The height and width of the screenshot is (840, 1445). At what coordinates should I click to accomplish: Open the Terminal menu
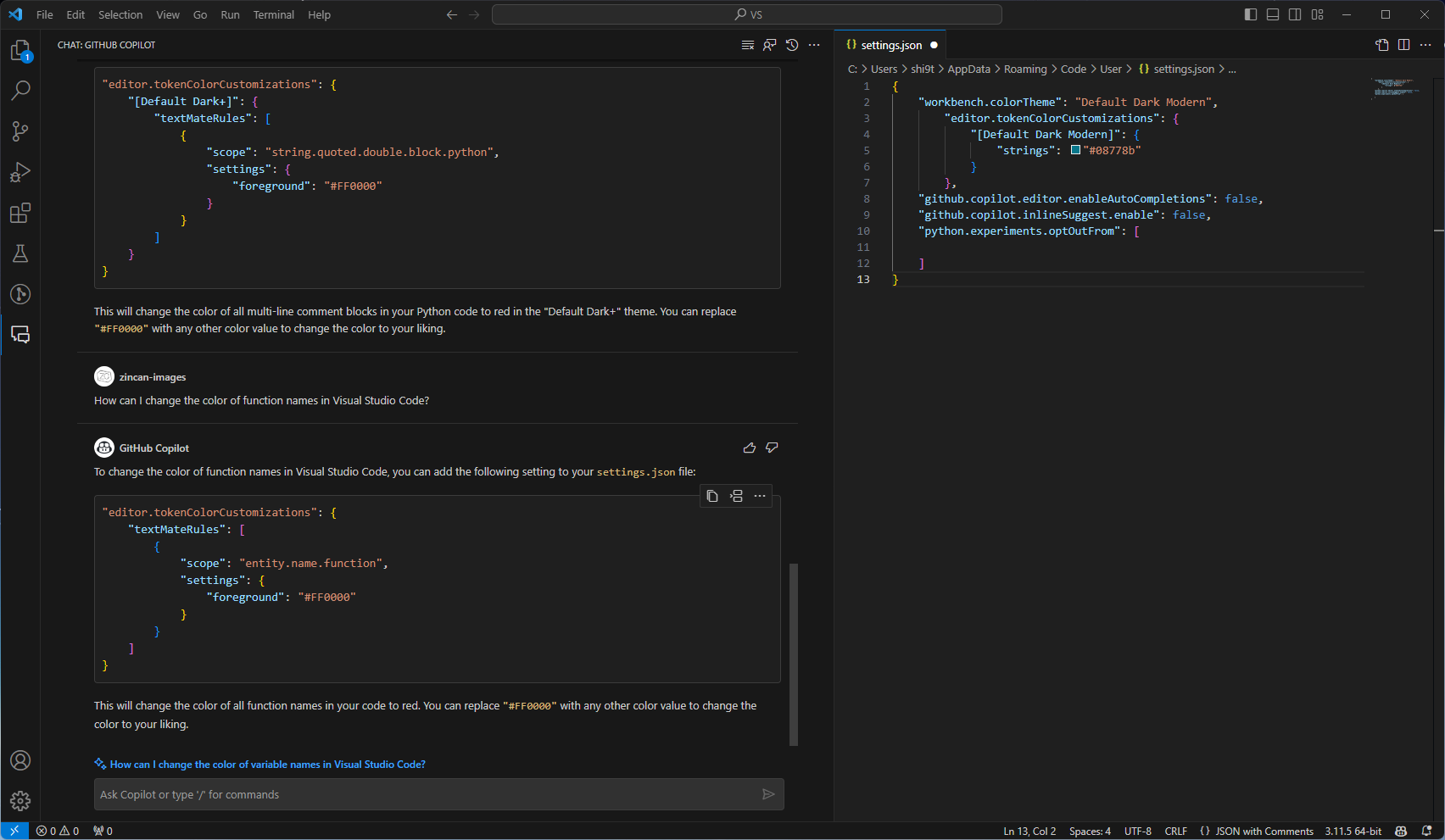coord(273,14)
